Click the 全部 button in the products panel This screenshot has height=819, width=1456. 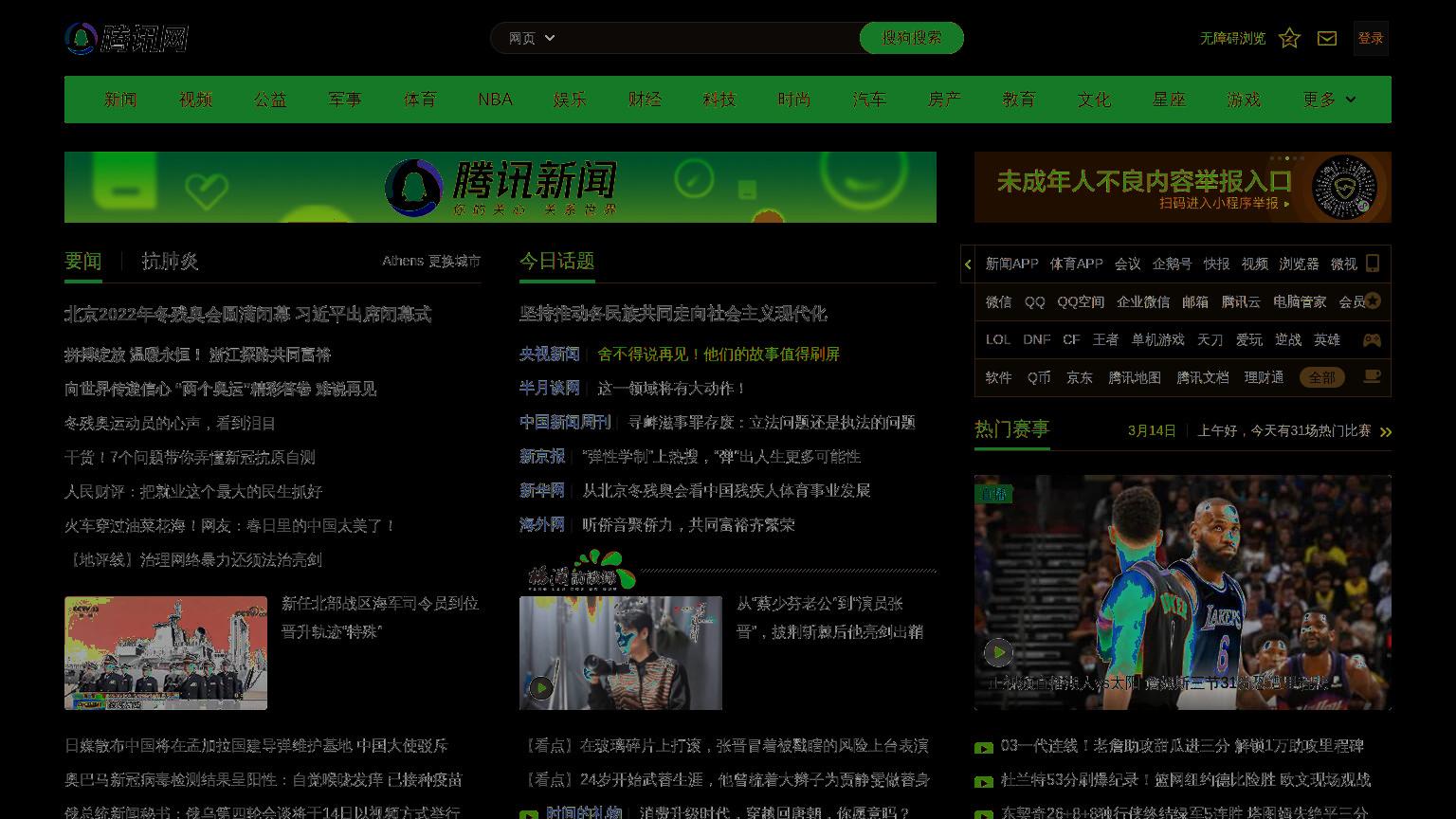pos(1322,377)
